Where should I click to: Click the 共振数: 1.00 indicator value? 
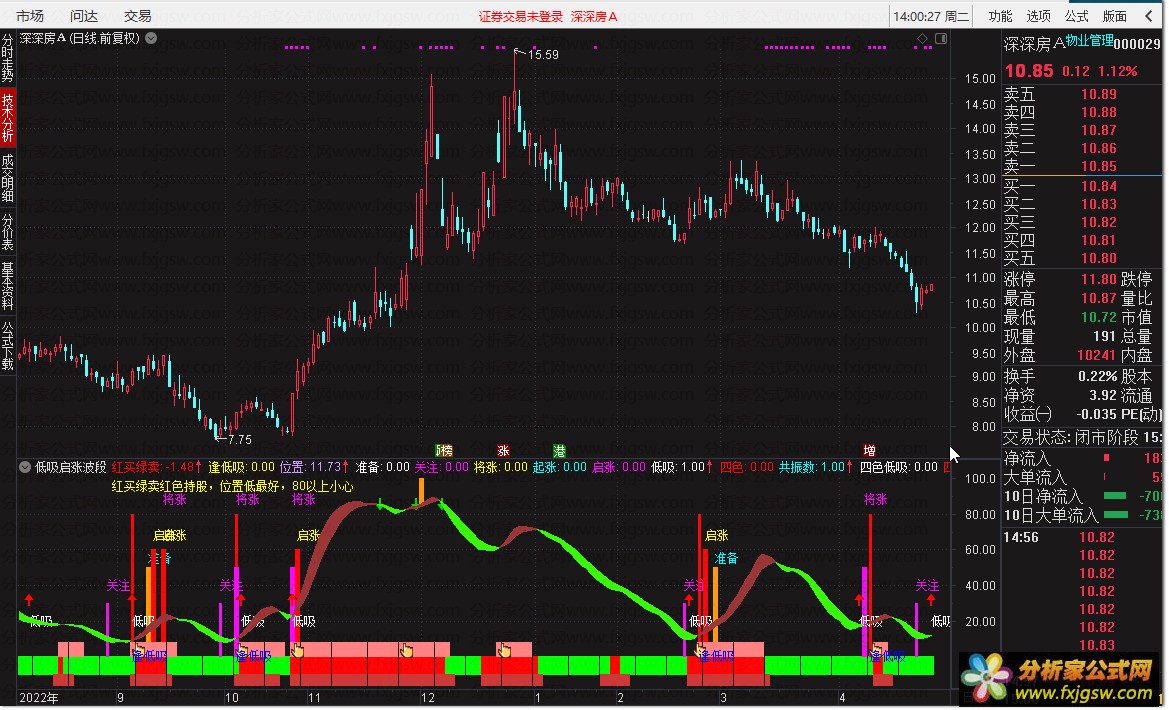[x=816, y=467]
